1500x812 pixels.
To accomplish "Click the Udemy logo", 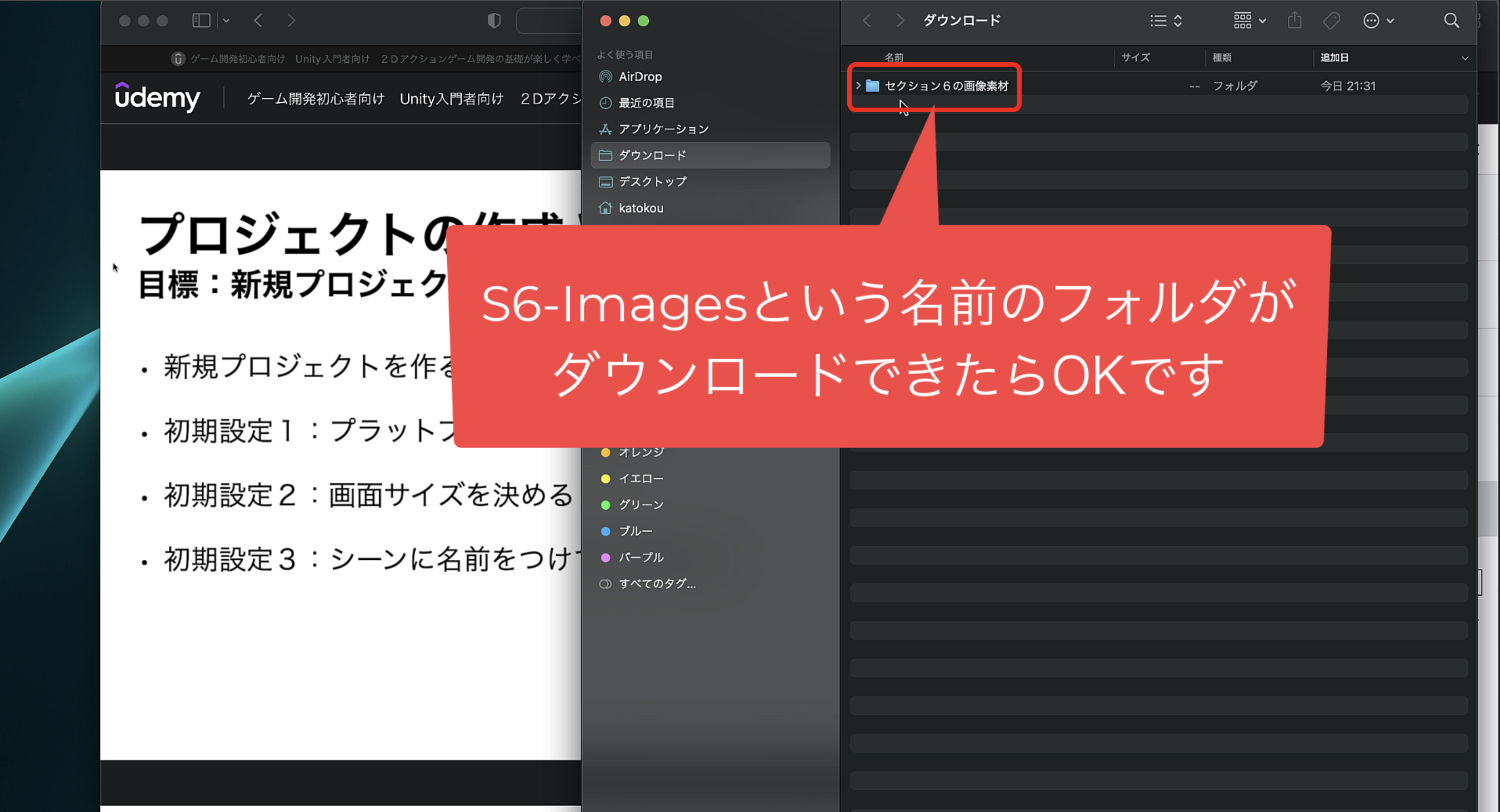I will coord(157,97).
